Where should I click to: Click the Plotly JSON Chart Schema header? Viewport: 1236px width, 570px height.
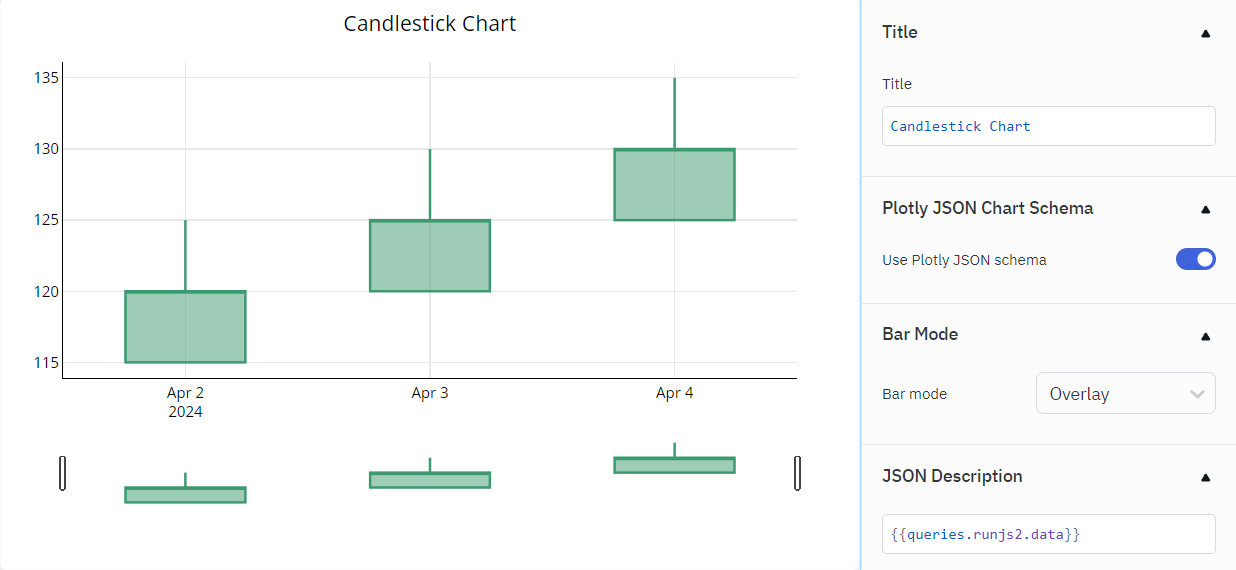(x=987, y=208)
